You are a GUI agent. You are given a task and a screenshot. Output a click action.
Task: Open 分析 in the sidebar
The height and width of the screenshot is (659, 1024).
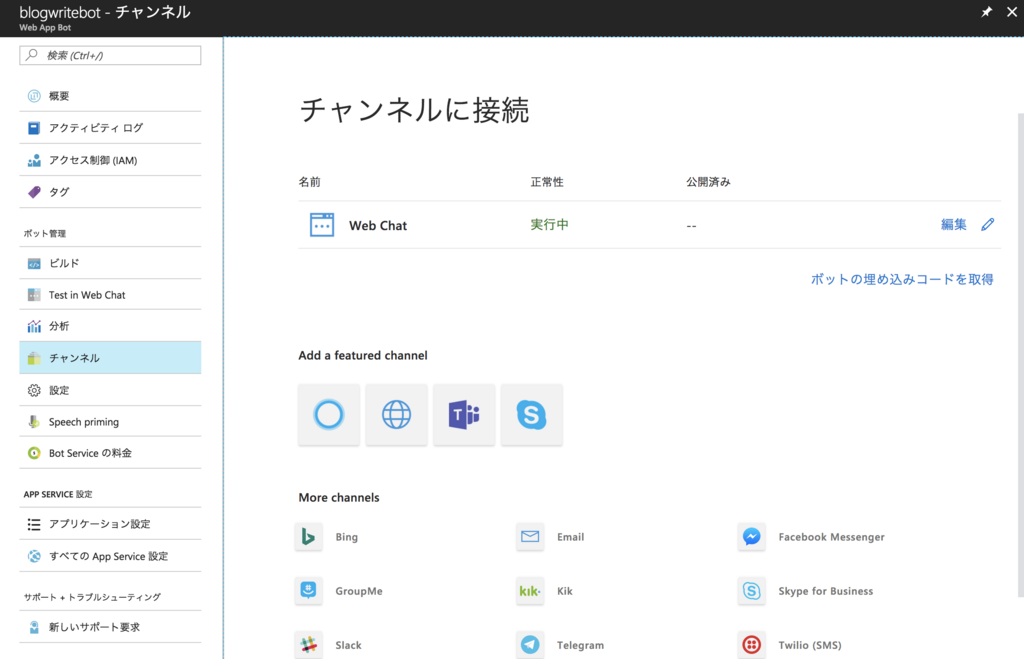point(110,326)
